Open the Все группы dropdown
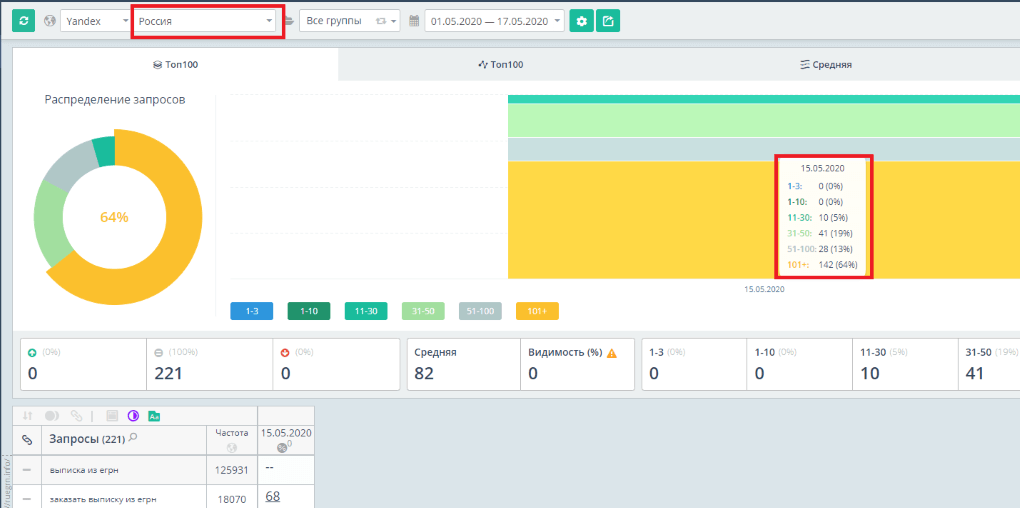 349,21
